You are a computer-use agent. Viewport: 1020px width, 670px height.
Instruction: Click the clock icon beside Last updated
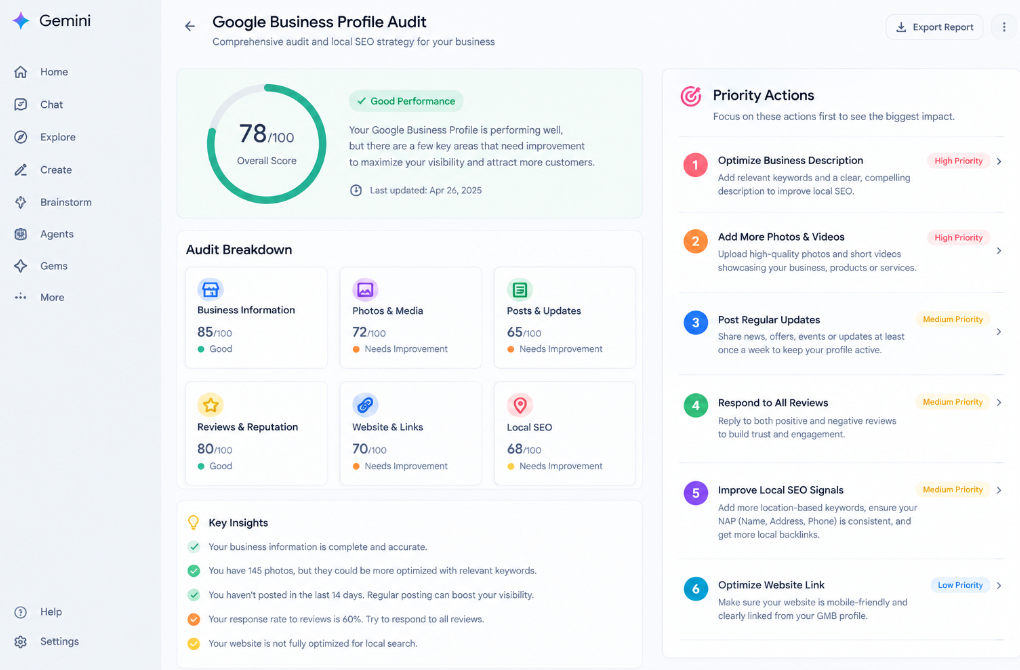356,191
